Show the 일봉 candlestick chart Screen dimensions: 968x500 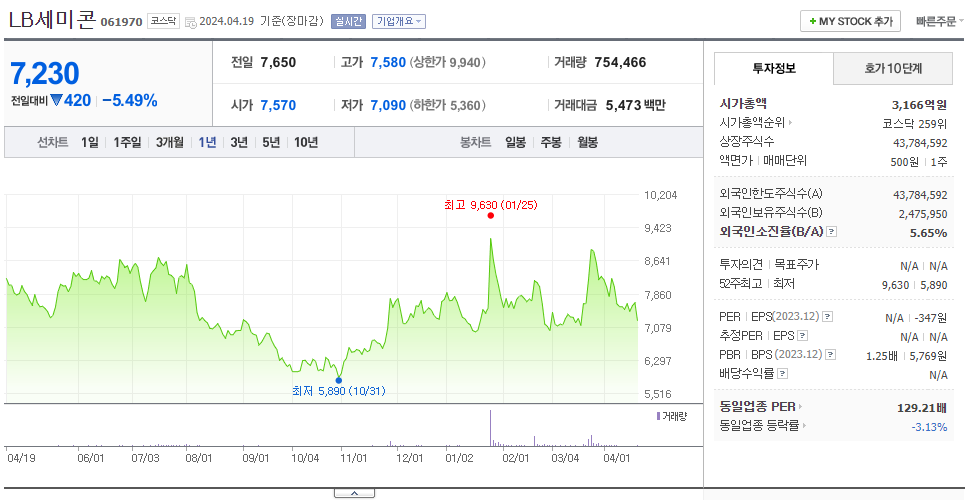515,143
